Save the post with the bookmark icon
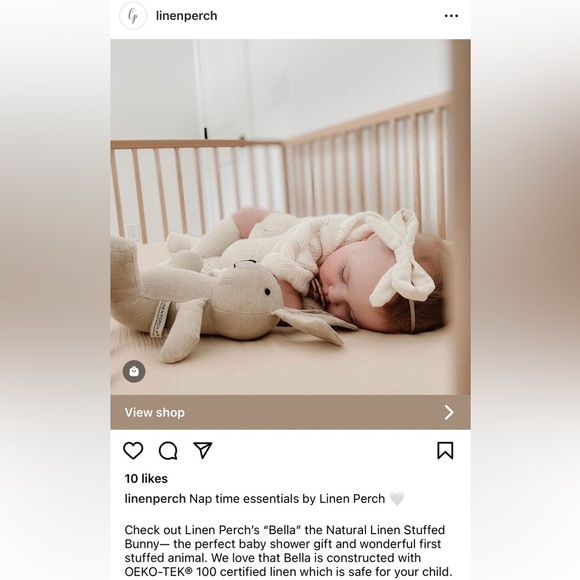This screenshot has height=580, width=580. tap(445, 450)
